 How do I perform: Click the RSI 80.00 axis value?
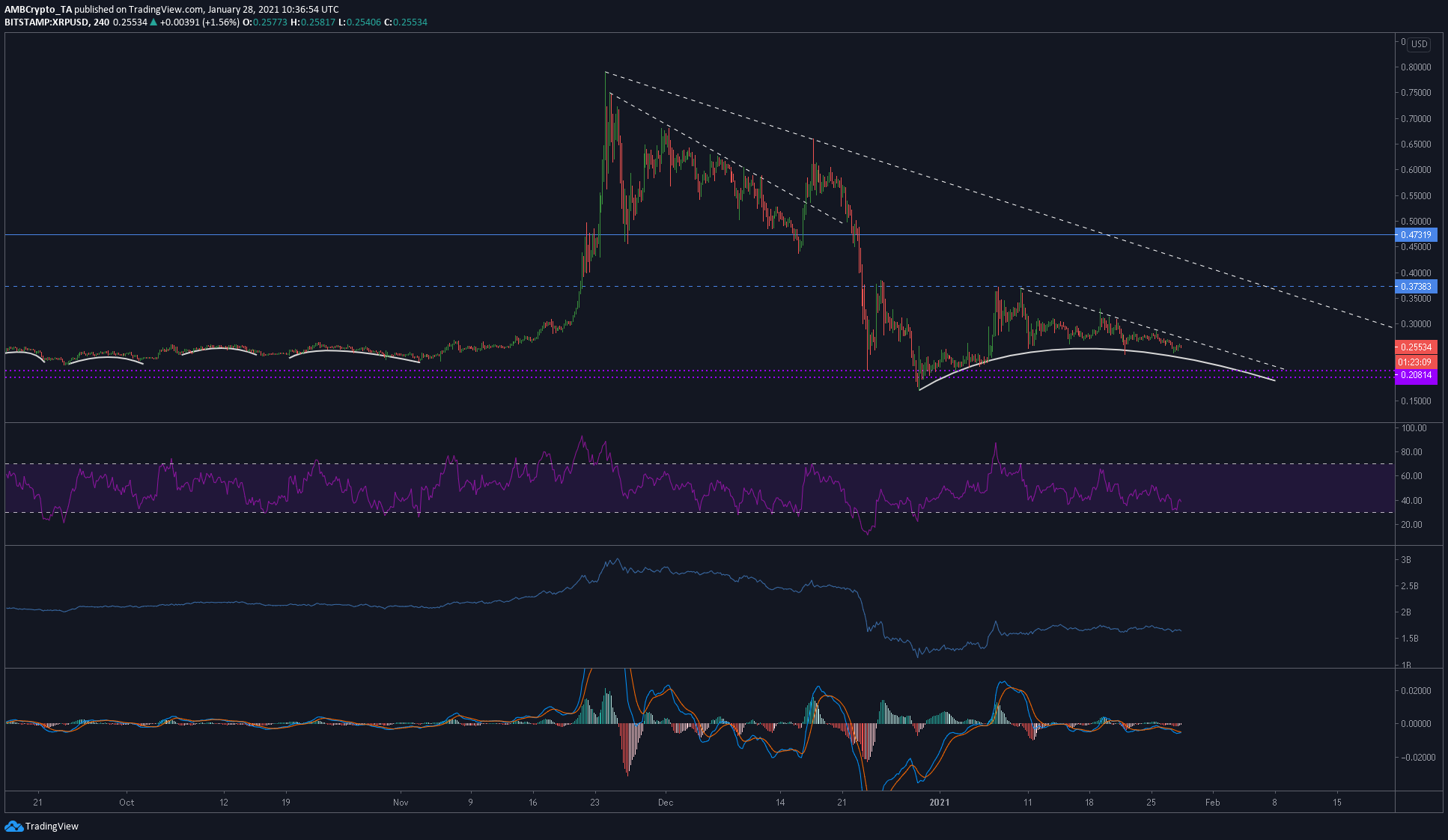tap(1412, 452)
